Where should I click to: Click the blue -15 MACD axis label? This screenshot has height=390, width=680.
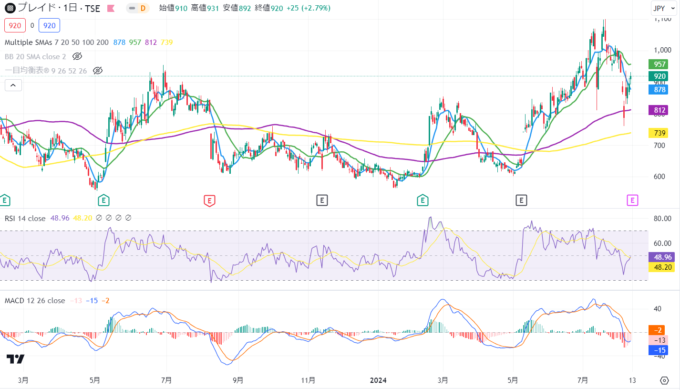point(658,350)
